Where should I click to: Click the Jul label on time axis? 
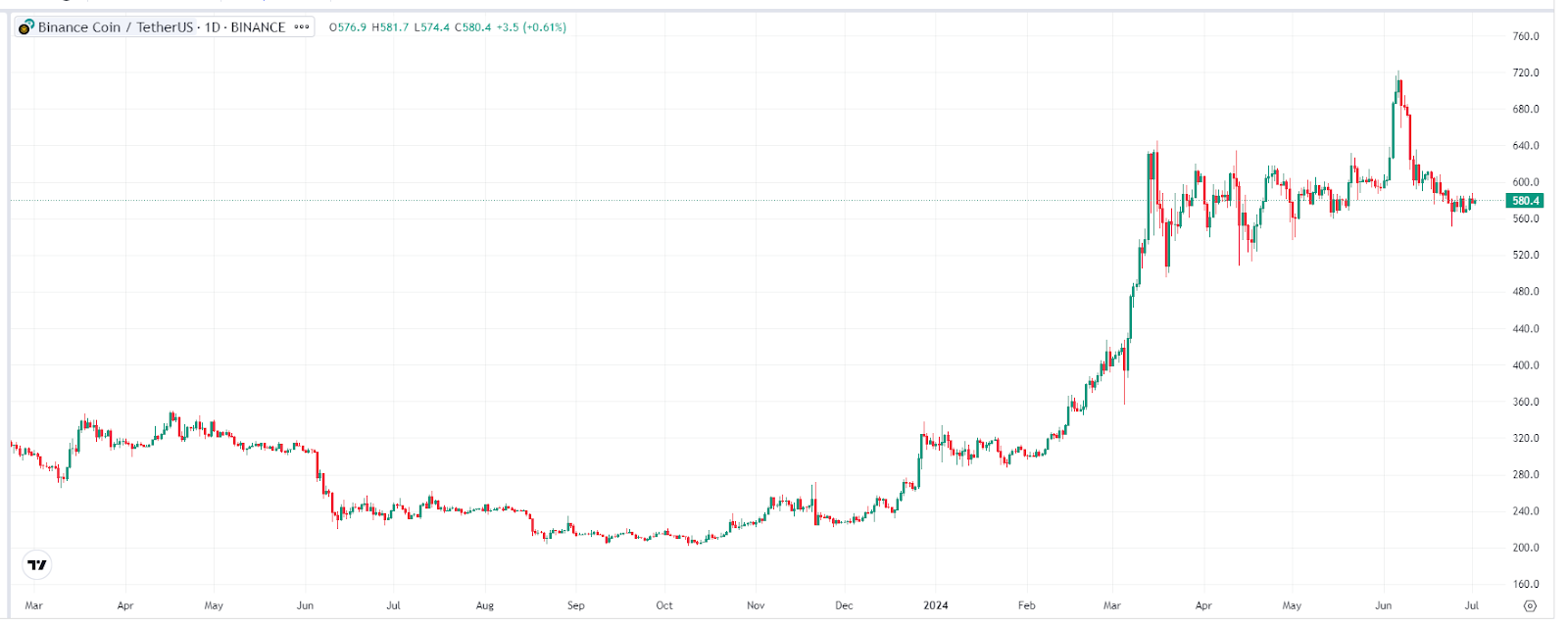1471,605
